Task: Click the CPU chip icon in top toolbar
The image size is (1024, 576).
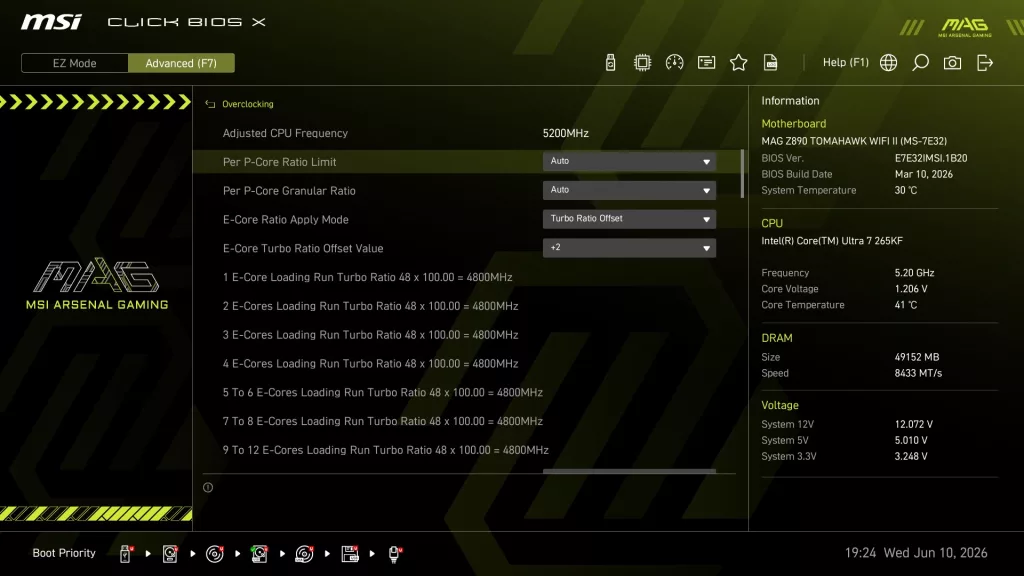Action: pos(643,63)
